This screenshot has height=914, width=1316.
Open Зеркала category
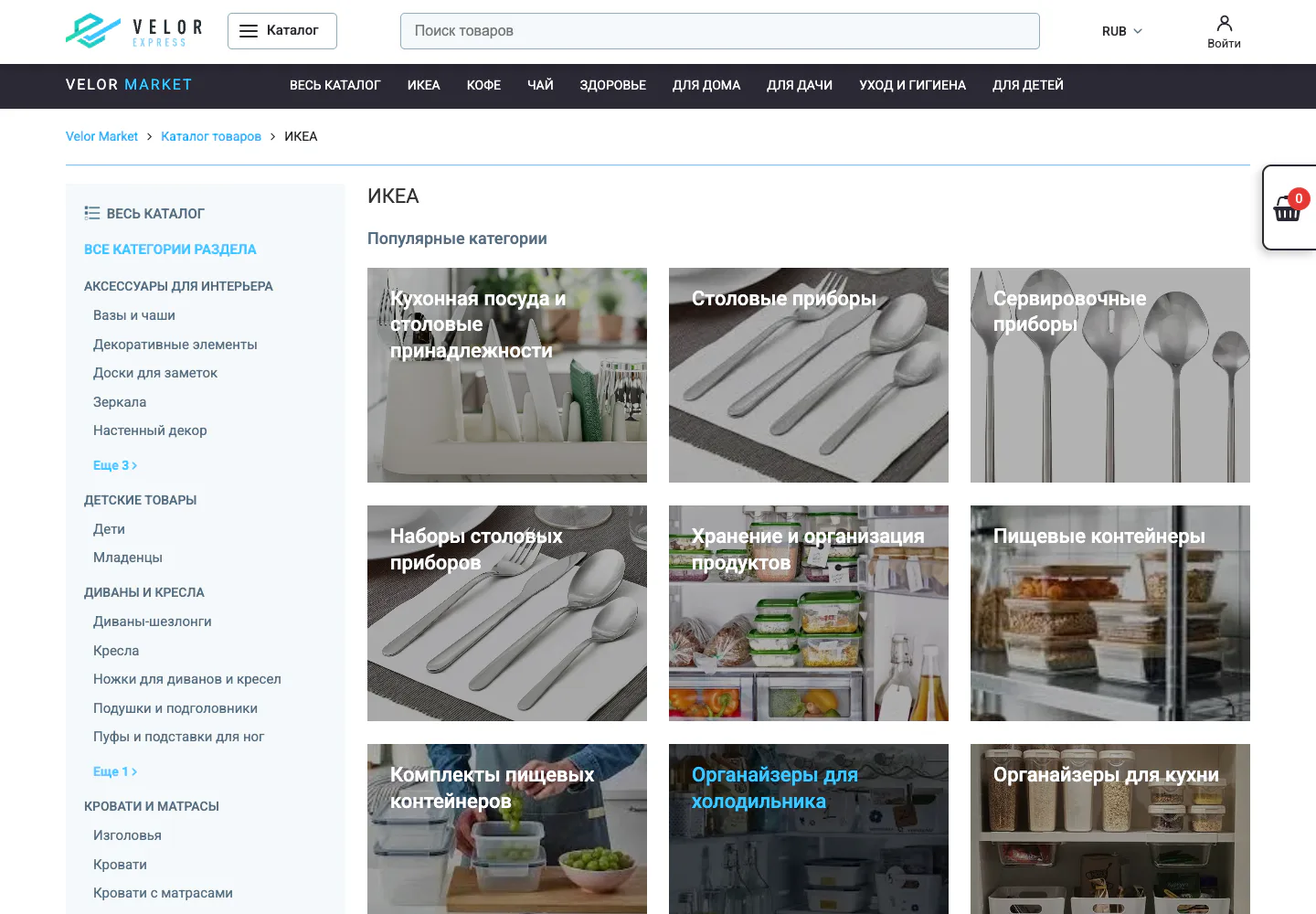[x=120, y=402]
